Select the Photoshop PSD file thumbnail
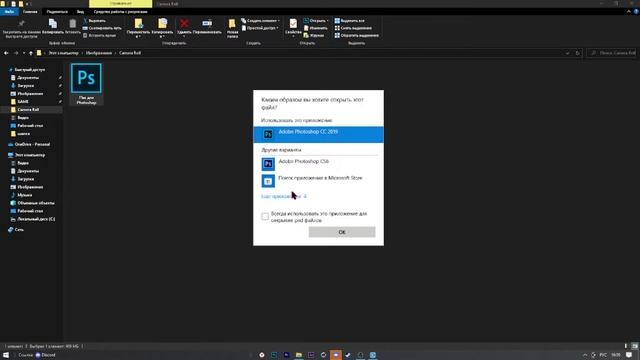The width and height of the screenshot is (640, 360). (86, 84)
